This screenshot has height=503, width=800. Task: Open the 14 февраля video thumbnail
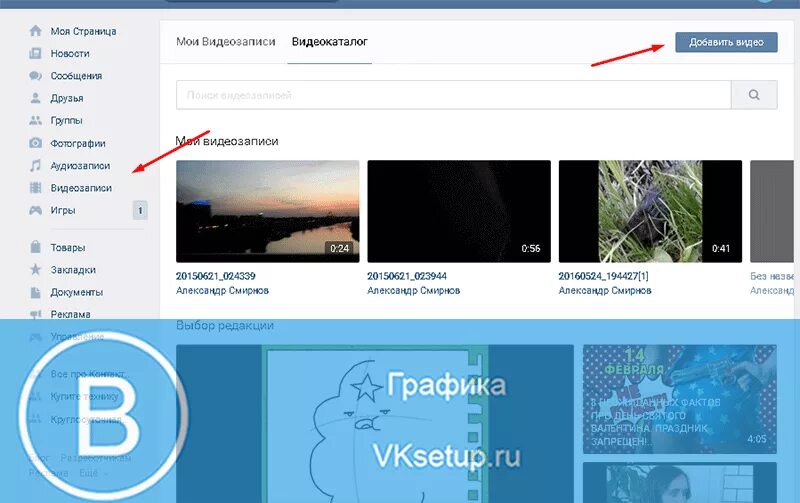680,399
